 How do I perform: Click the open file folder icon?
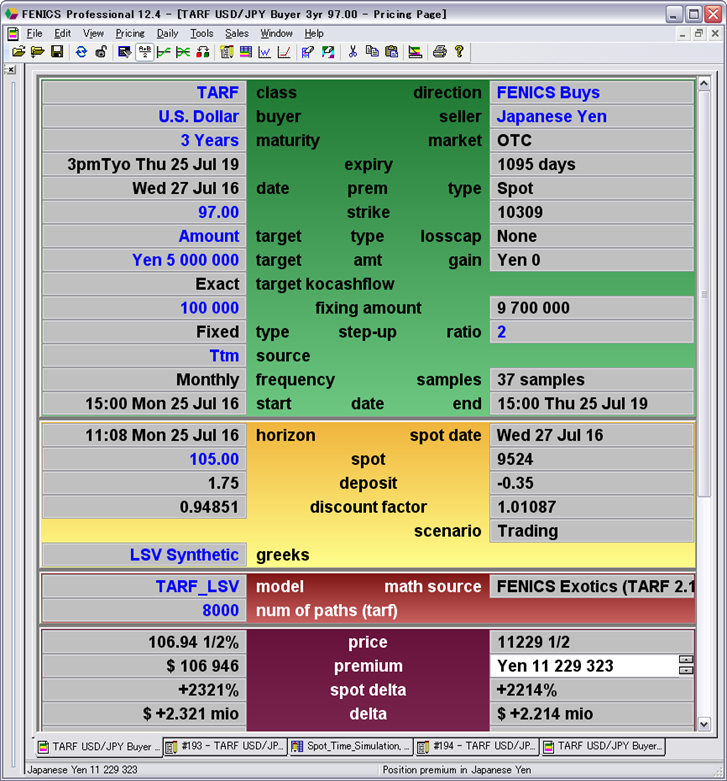[18, 52]
